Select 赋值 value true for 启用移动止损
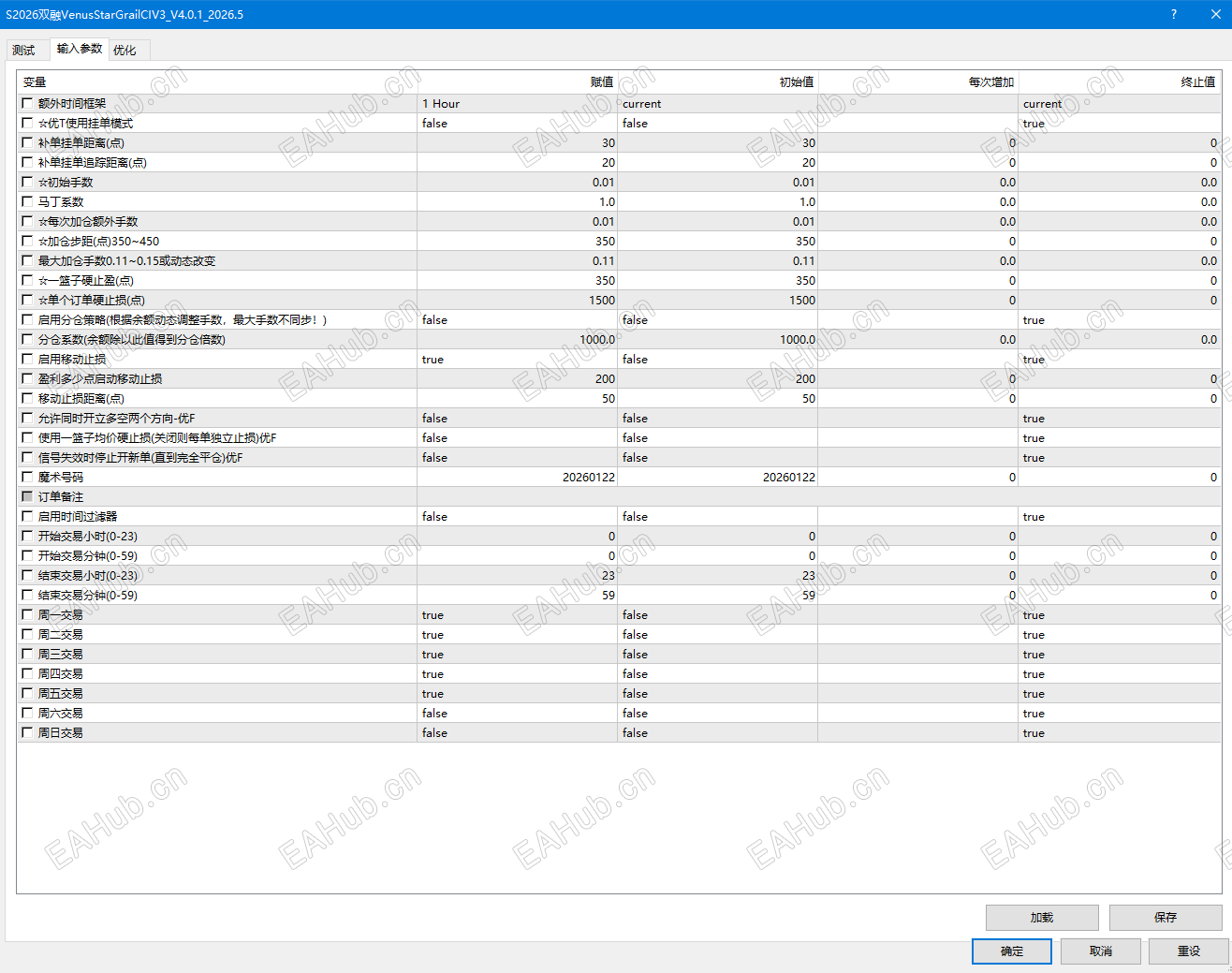1232x973 pixels. [517, 360]
